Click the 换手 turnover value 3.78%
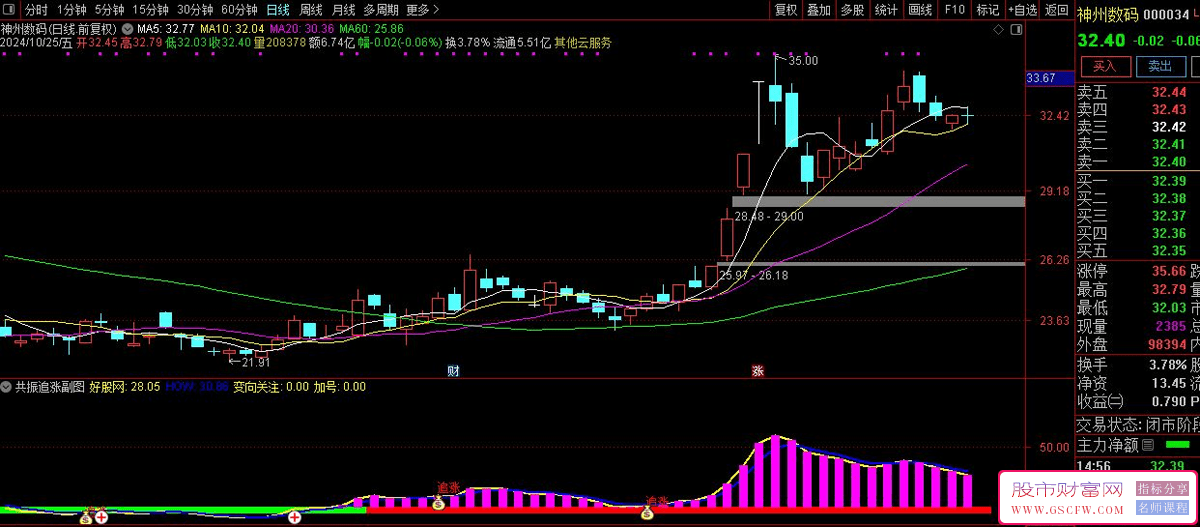 point(1167,364)
